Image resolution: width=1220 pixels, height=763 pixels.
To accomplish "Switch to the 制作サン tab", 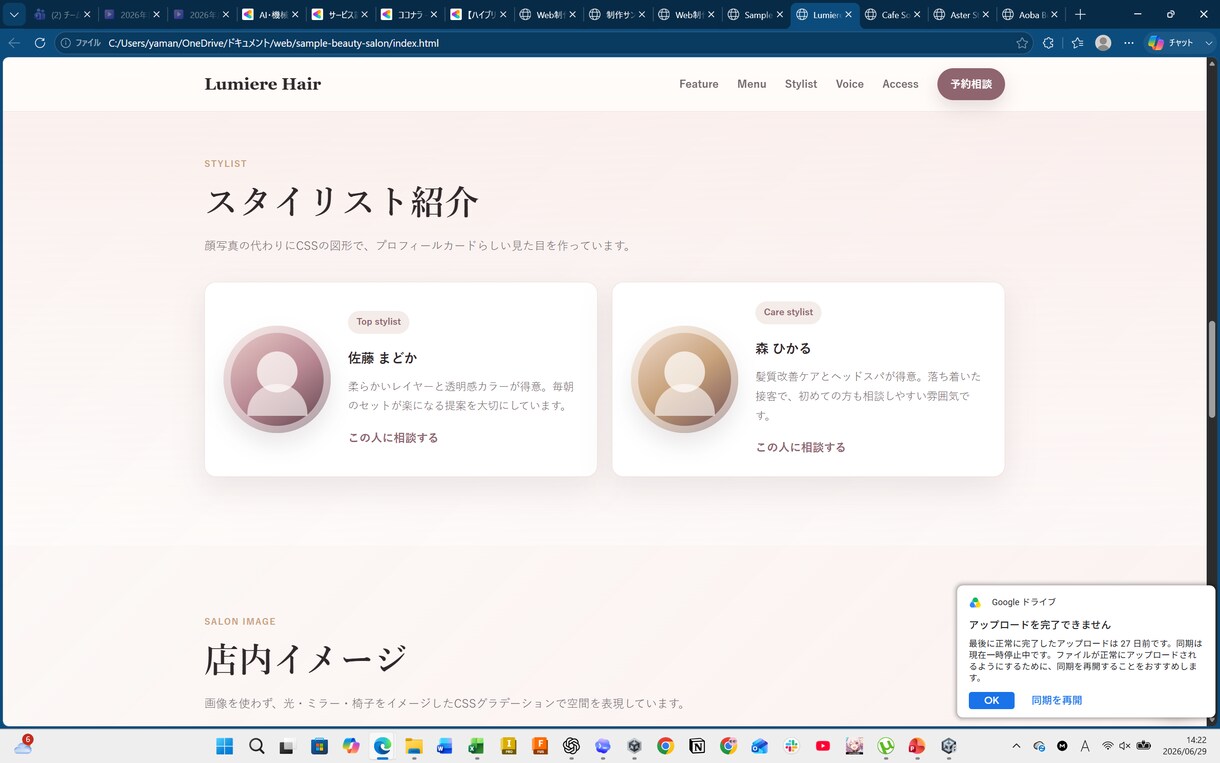I will tap(617, 15).
